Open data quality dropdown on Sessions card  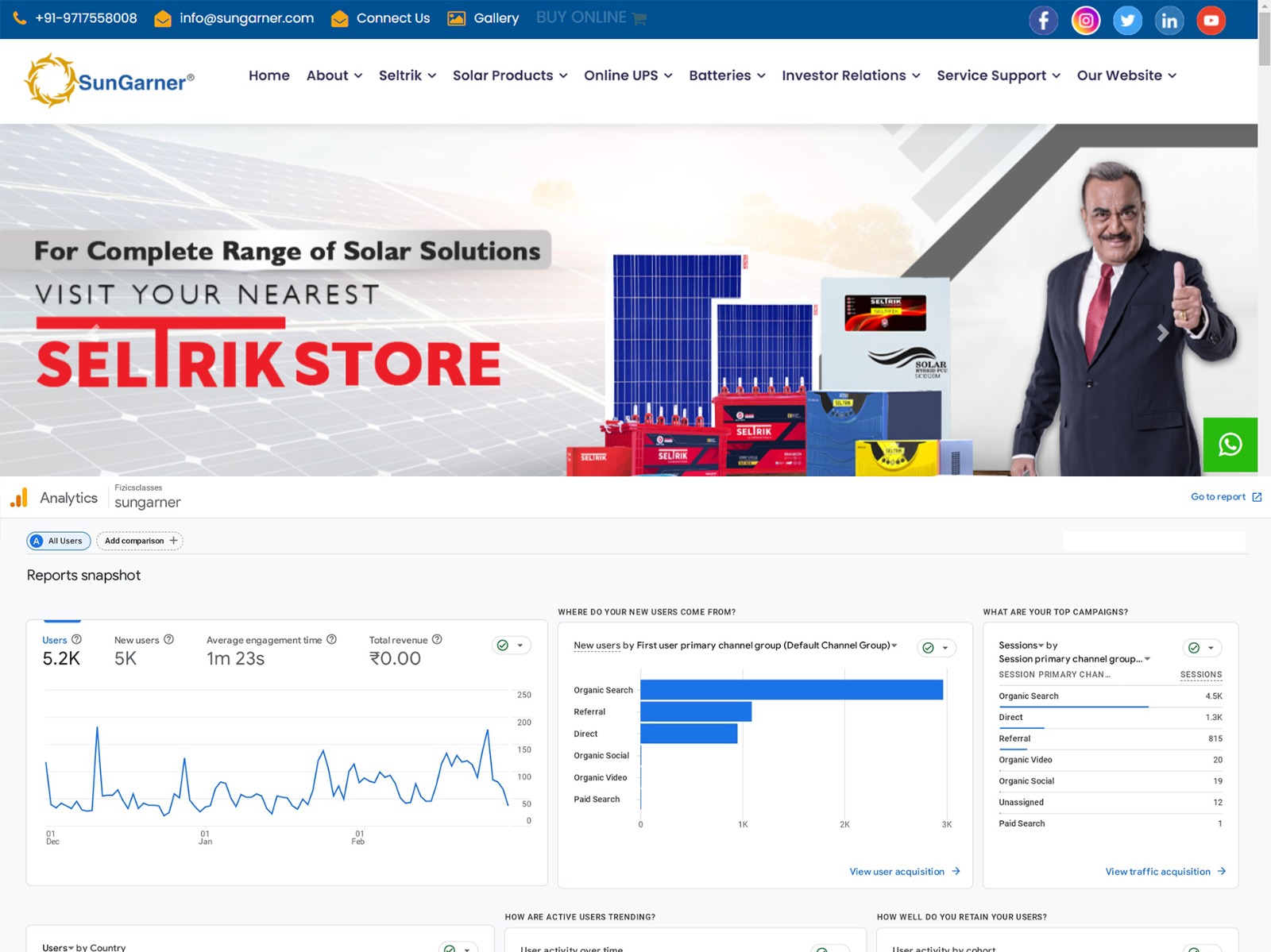1202,648
